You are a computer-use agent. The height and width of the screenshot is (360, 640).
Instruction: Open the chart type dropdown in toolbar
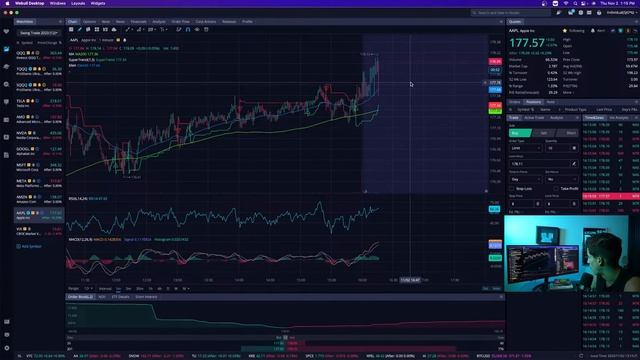pyautogui.click(x=140, y=29)
